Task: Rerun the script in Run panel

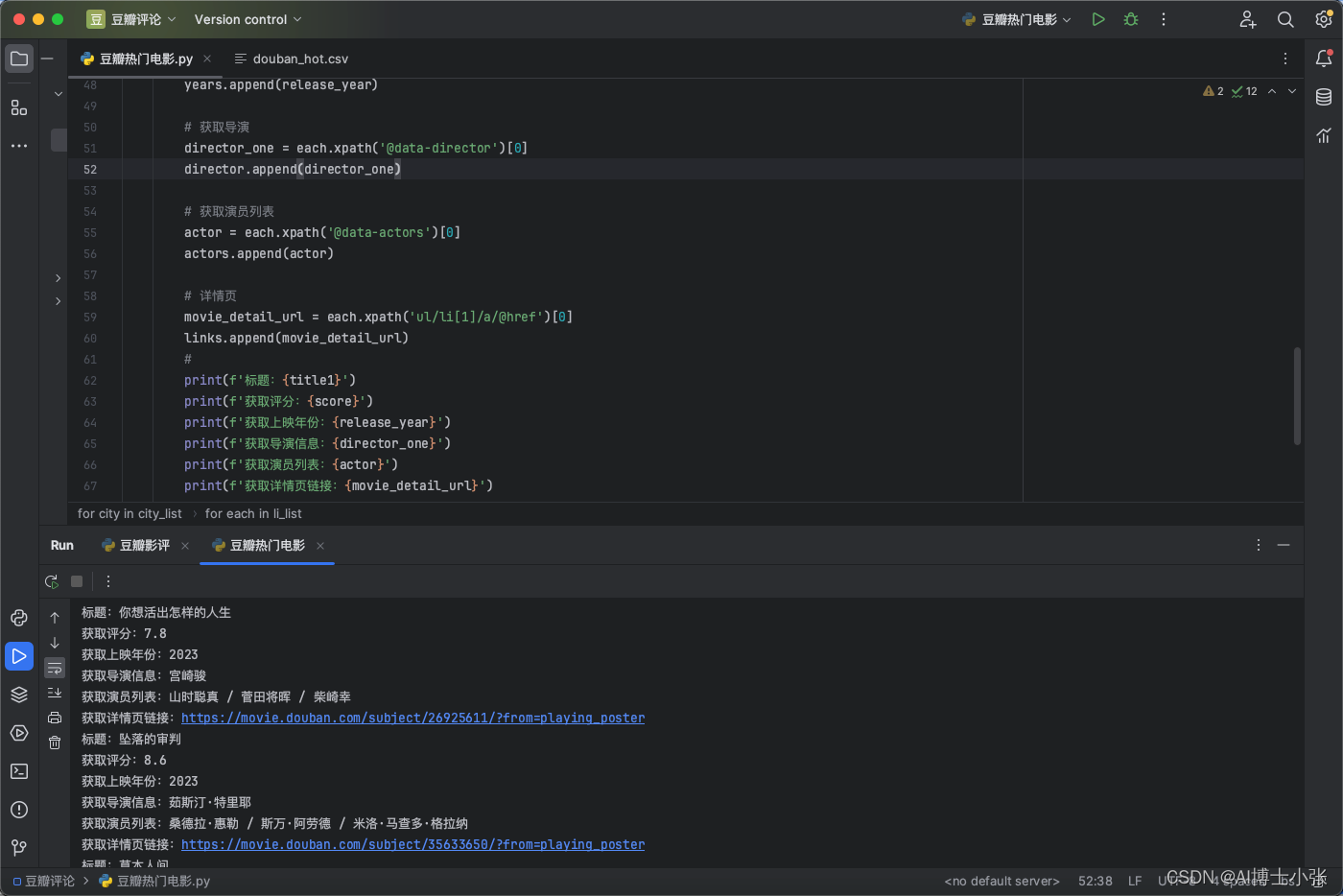Action: (52, 581)
